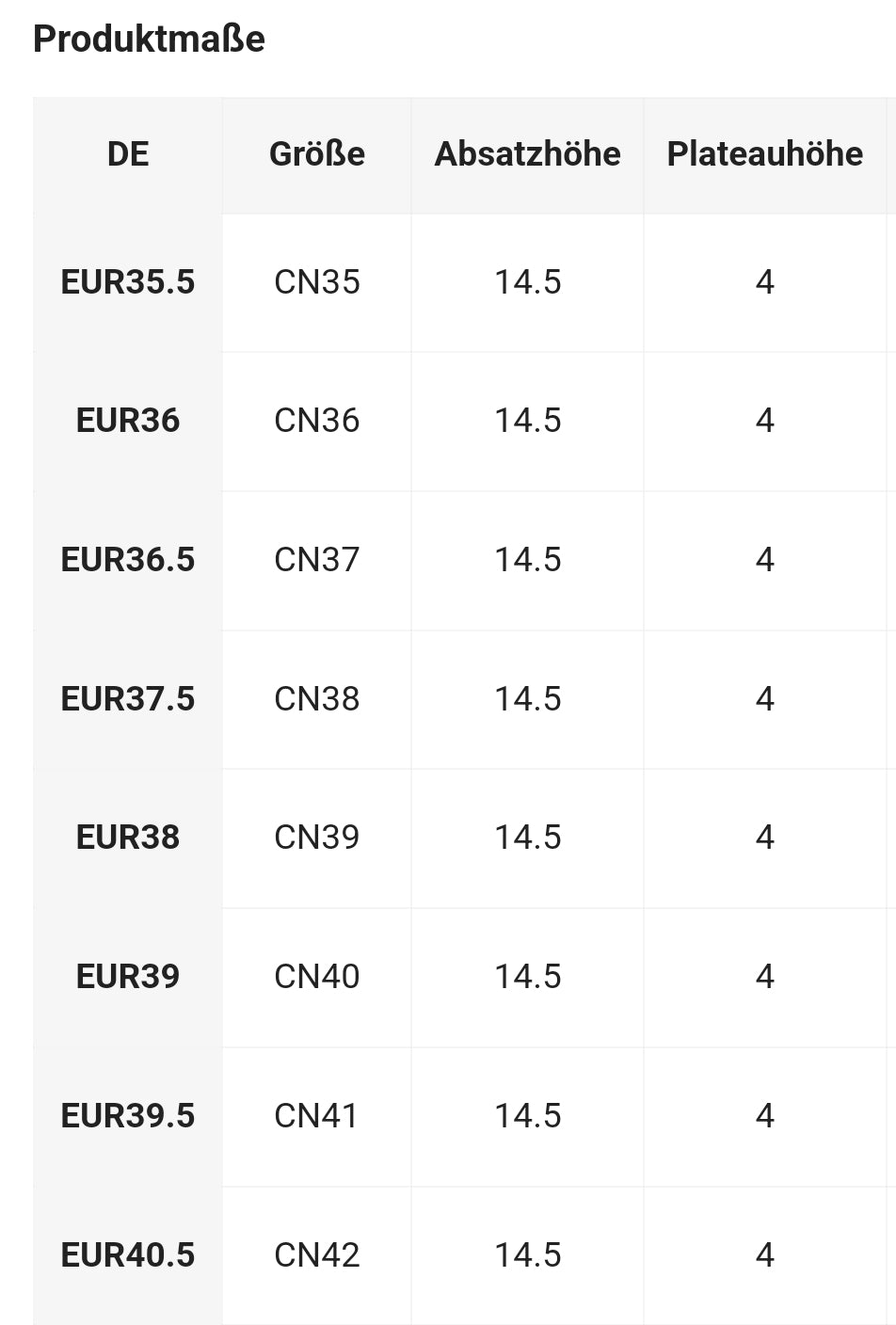Select the CN39 size cell
Image resolution: width=896 pixels, height=1325 pixels.
pos(317,838)
